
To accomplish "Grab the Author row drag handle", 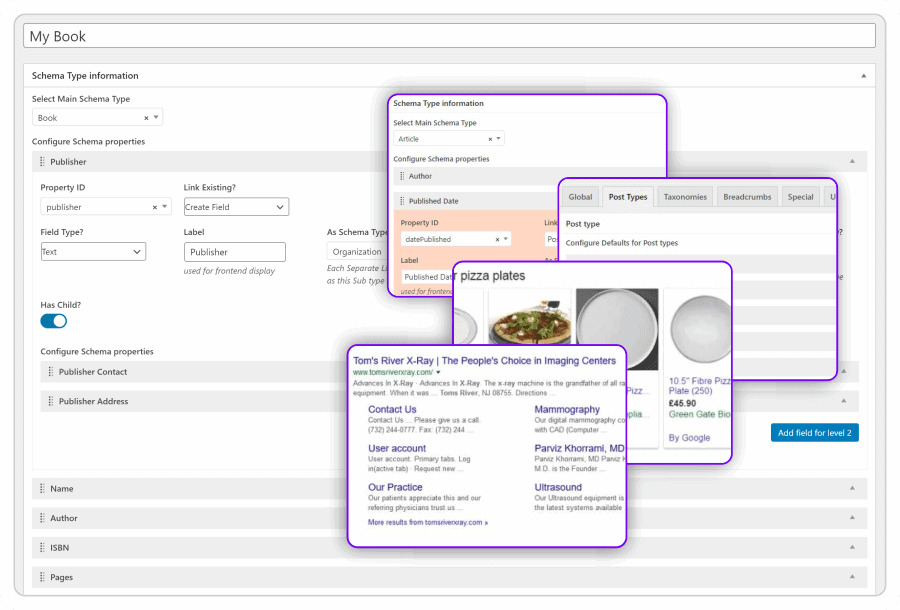I will click(42, 518).
